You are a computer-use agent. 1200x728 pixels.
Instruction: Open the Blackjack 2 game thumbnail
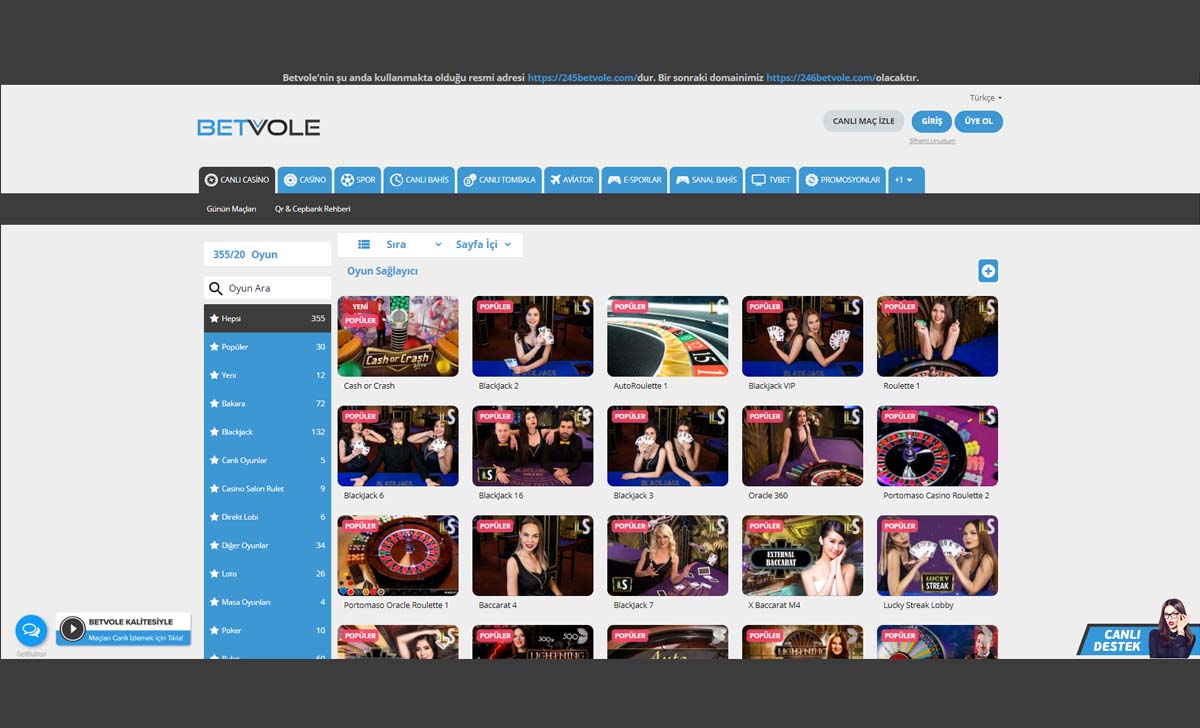[533, 336]
